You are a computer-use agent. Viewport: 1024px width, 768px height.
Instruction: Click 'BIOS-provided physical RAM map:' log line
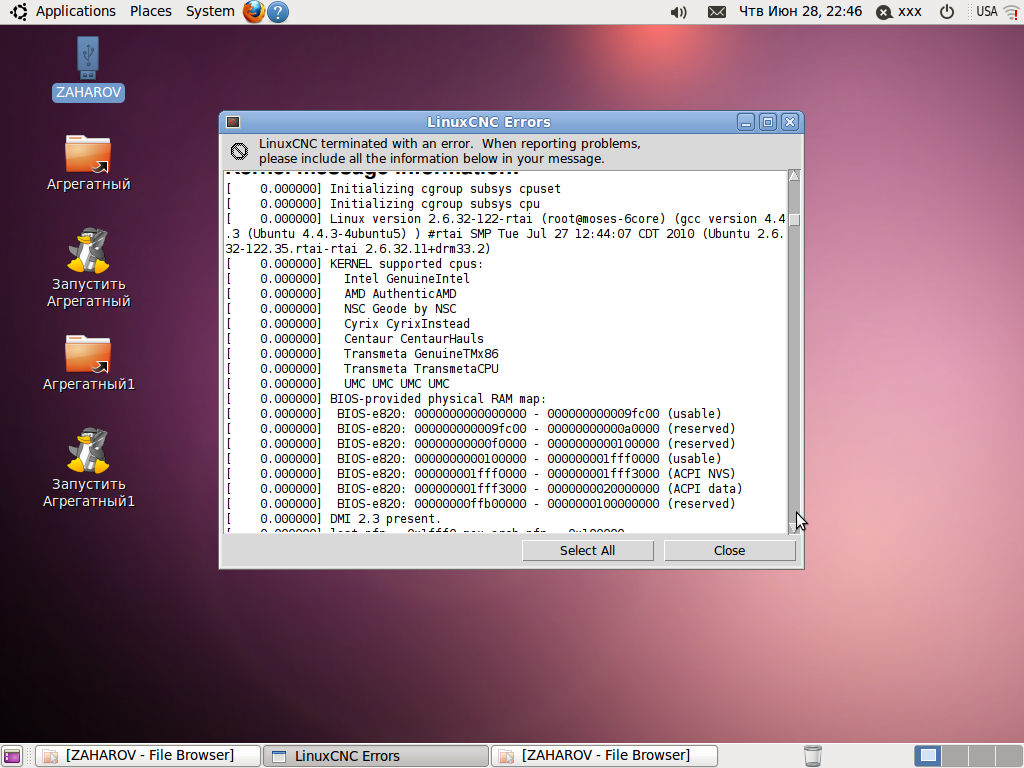pos(386,399)
